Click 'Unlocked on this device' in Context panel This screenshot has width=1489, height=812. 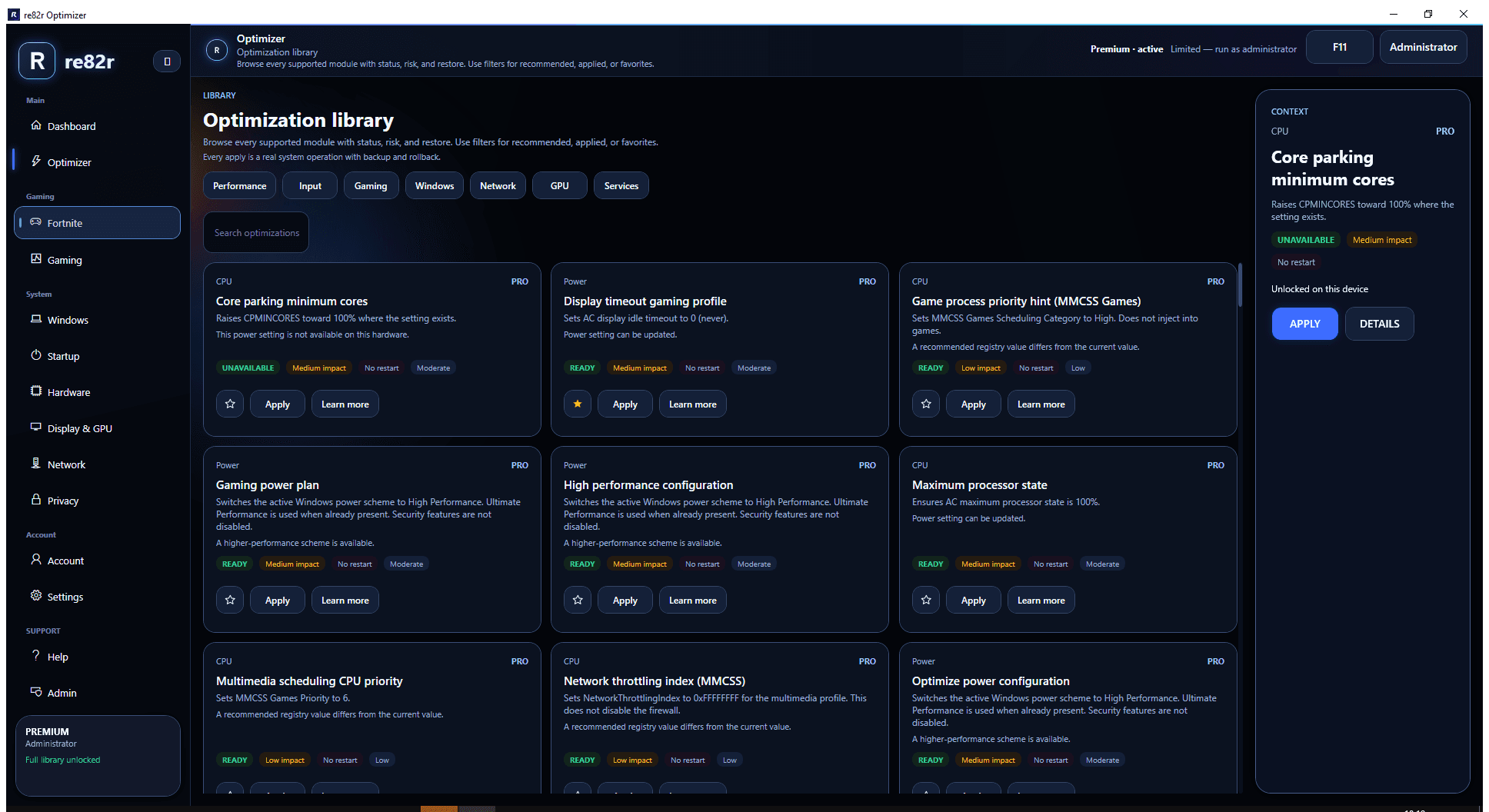coord(1320,289)
